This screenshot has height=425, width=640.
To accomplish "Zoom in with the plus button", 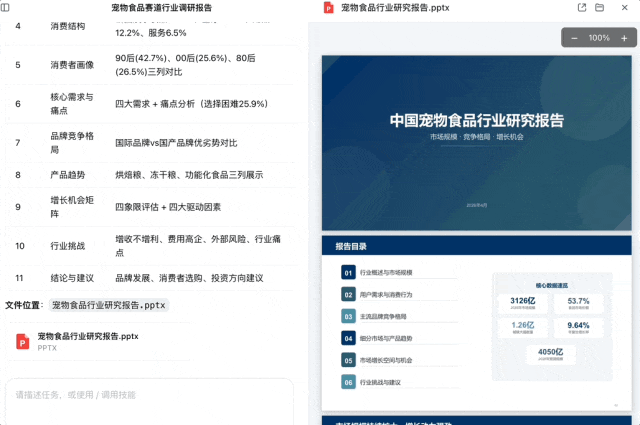I will point(622,38).
